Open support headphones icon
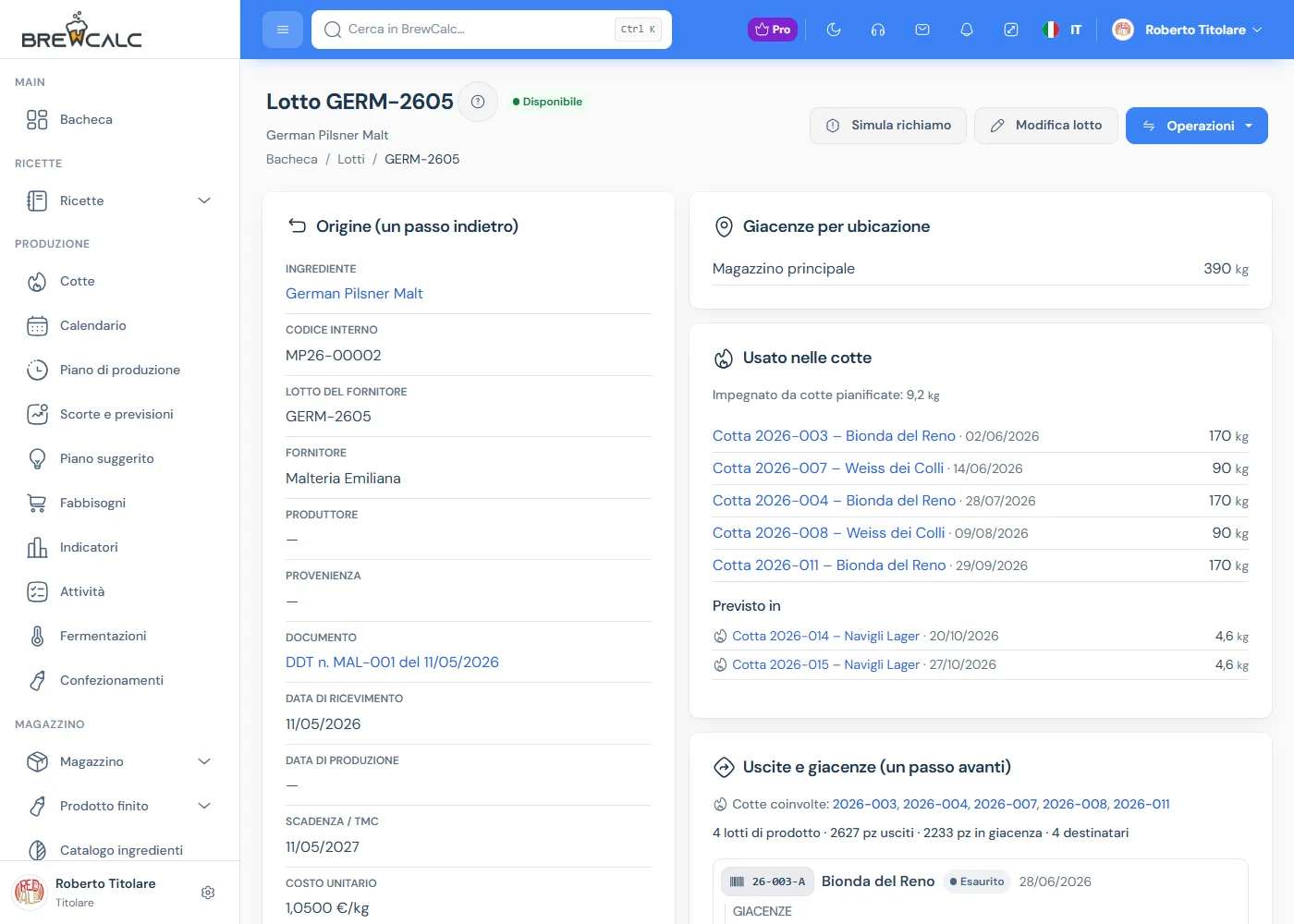 pos(878,30)
